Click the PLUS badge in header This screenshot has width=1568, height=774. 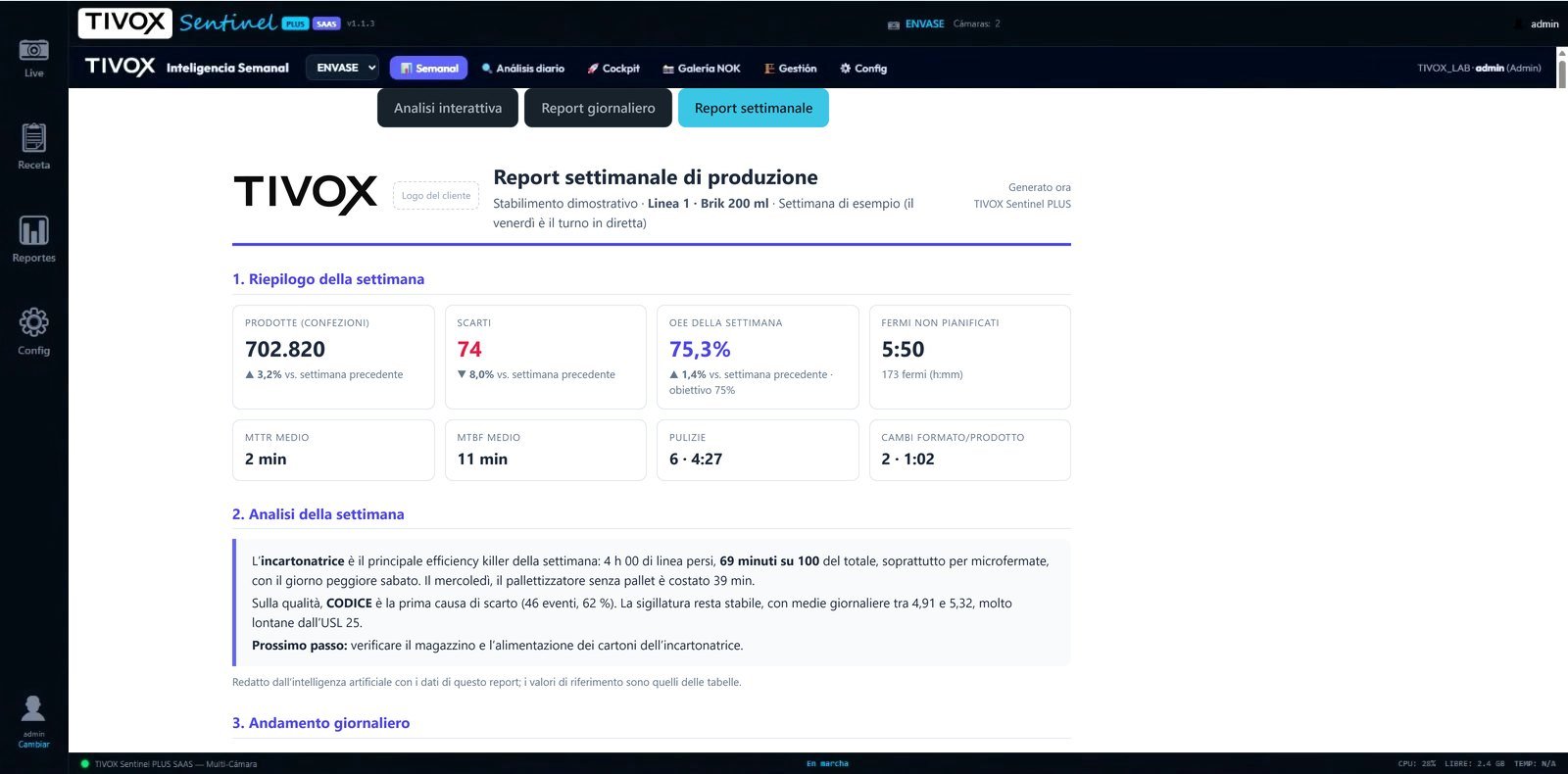pyautogui.click(x=295, y=24)
